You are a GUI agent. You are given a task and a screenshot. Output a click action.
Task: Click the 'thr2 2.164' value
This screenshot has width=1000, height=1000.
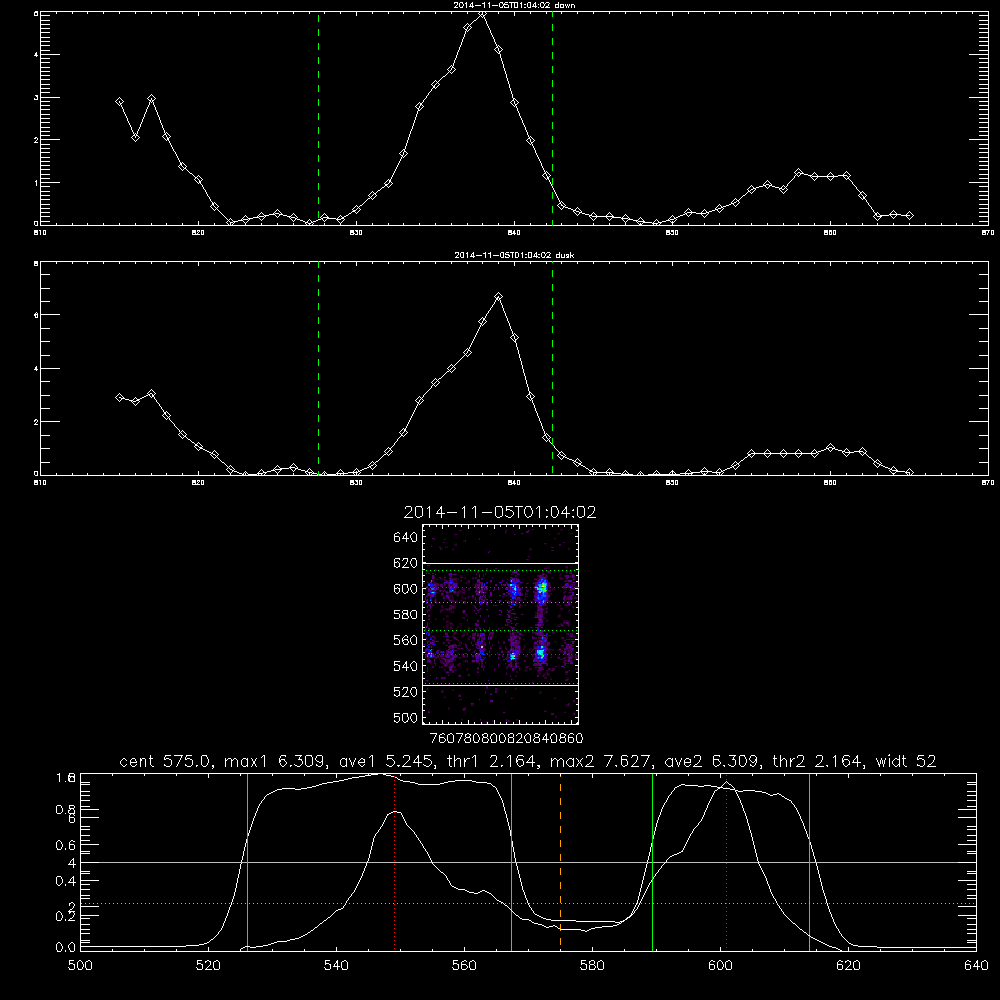(816, 761)
